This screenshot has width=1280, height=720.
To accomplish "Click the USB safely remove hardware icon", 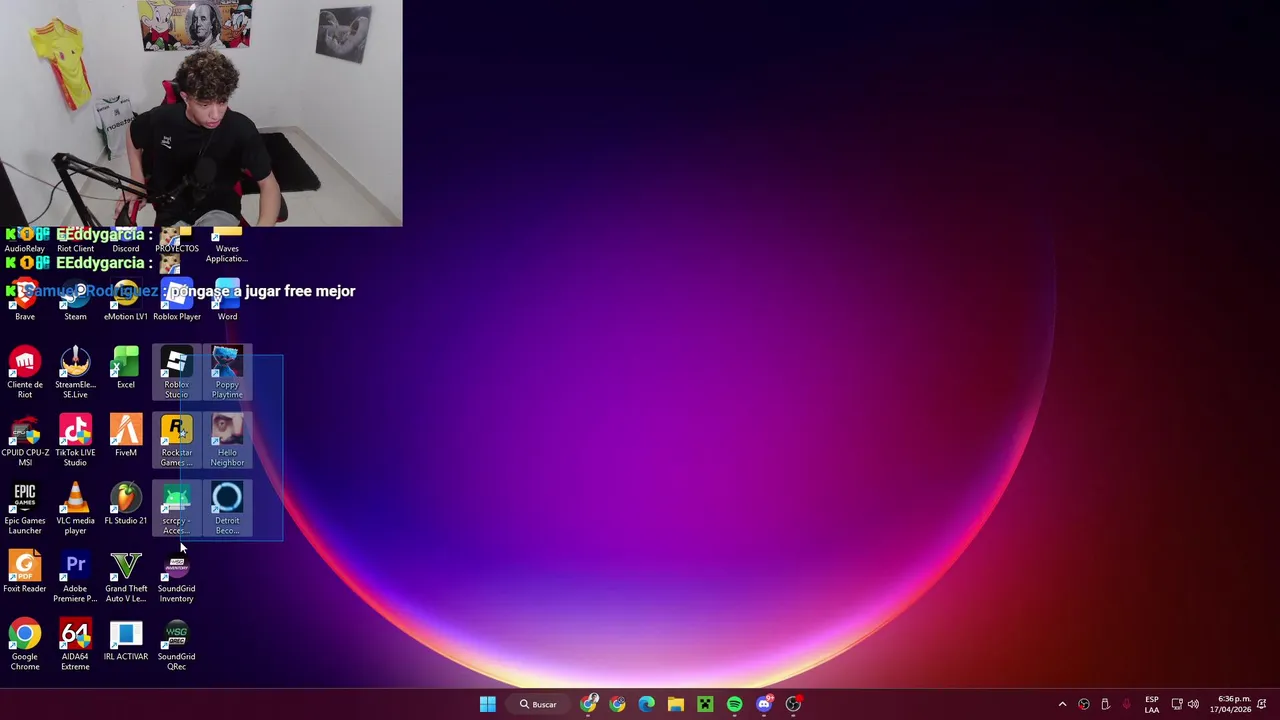I will [1105, 704].
